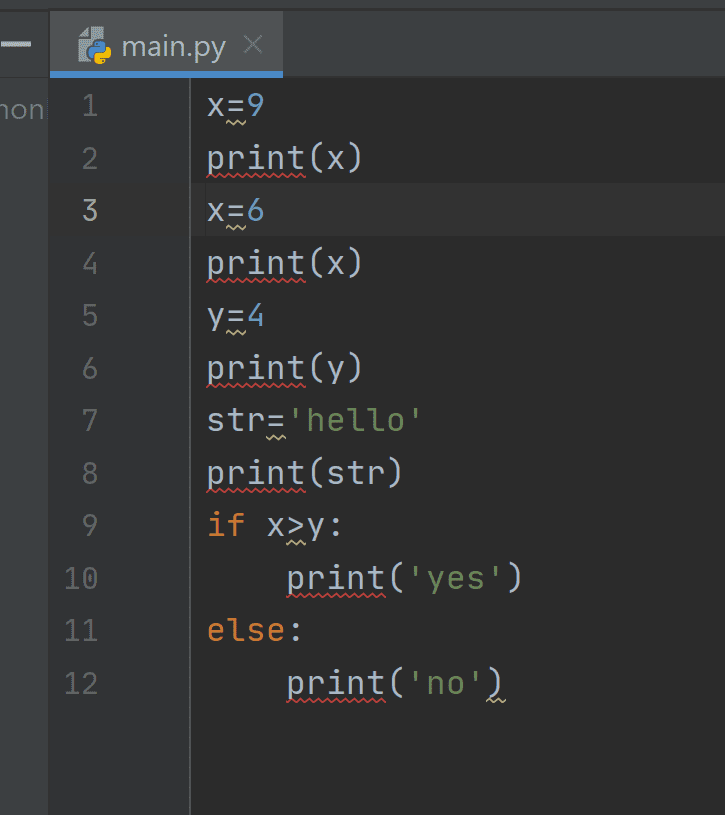The image size is (725, 815).
Task: Click line number 1 in the gutter
Action: [x=90, y=106]
